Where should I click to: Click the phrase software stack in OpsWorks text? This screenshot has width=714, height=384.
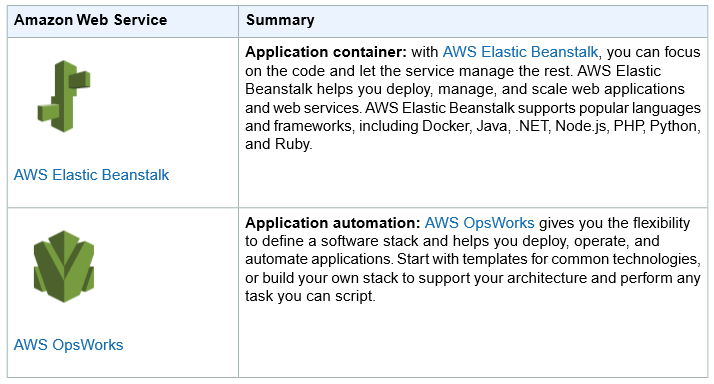tap(363, 241)
